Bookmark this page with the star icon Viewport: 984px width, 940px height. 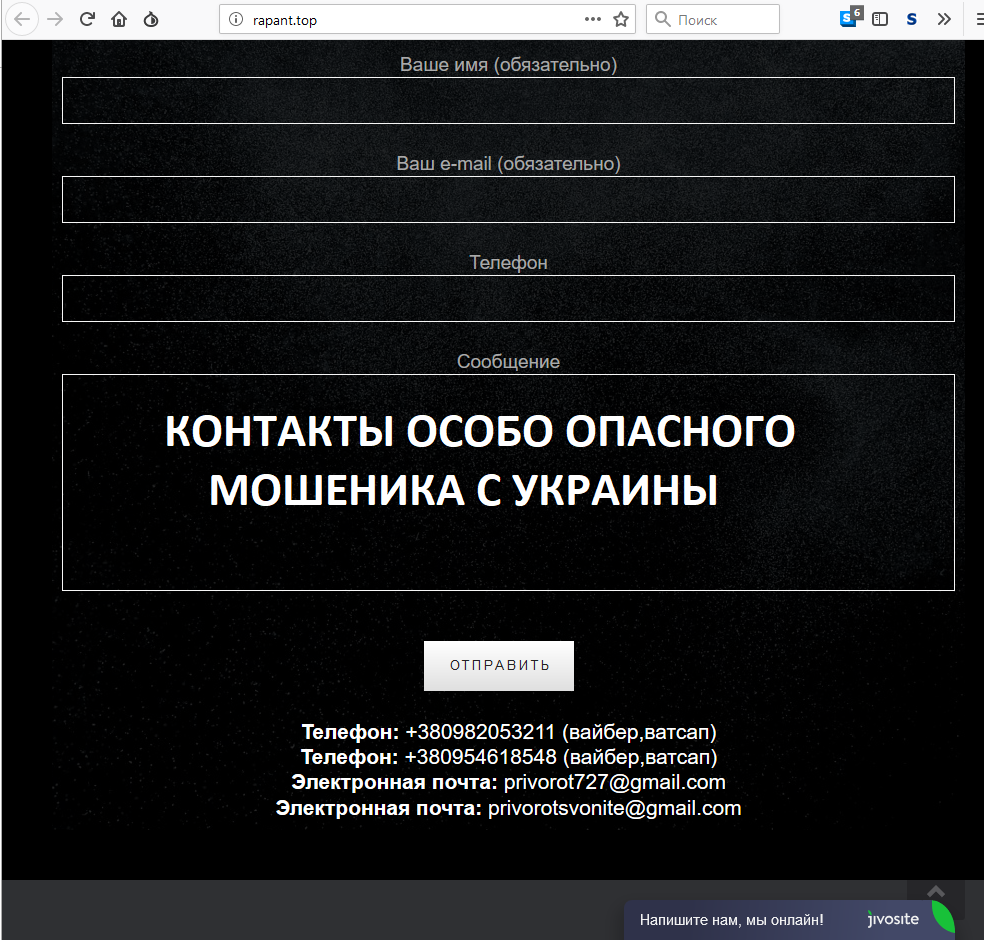click(x=621, y=19)
